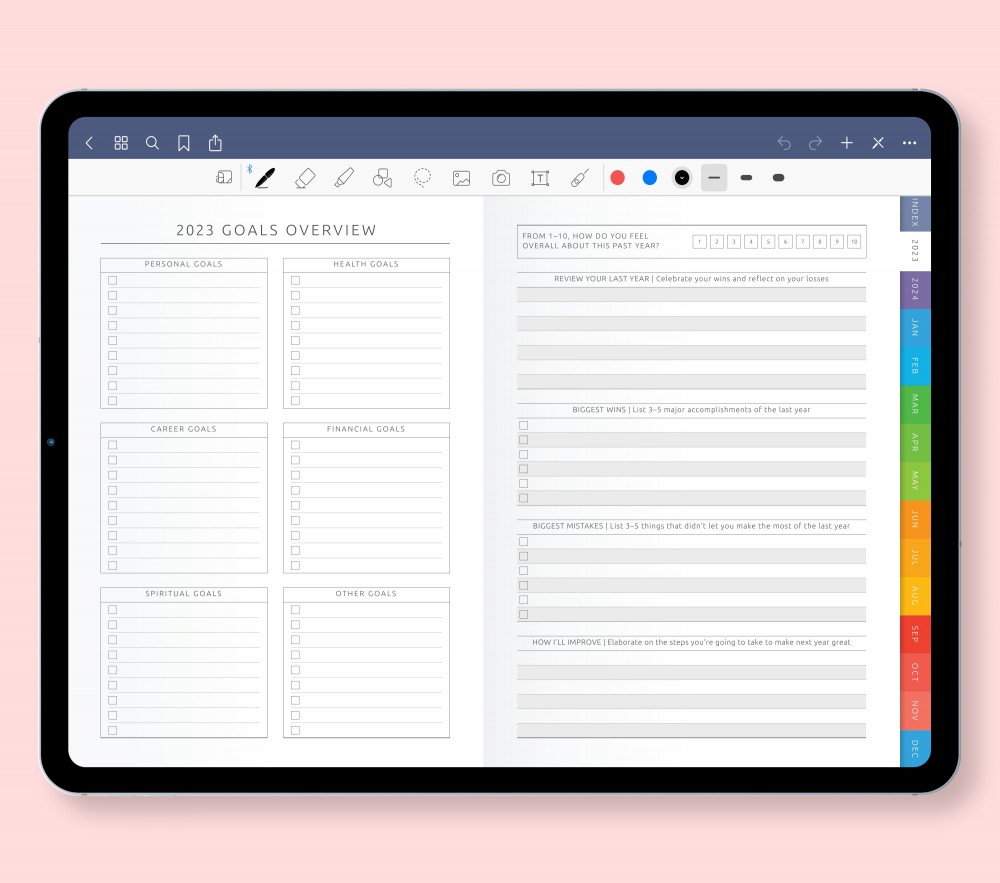Open the search magnifier icon
1000x883 pixels.
point(152,143)
